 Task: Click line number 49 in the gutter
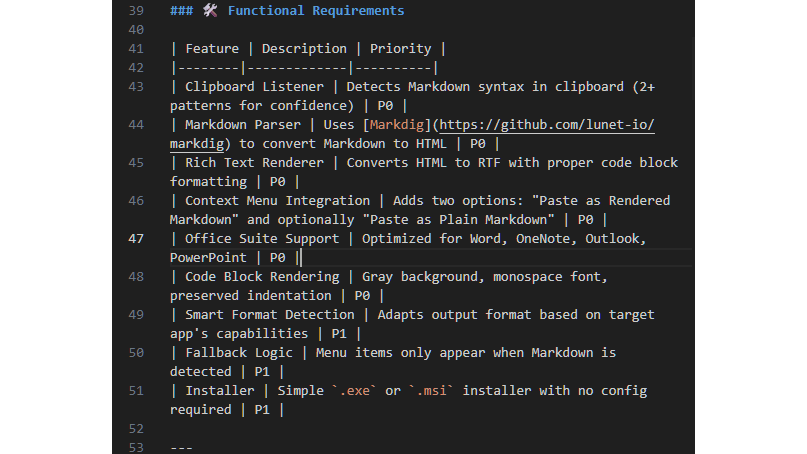[x=137, y=315]
